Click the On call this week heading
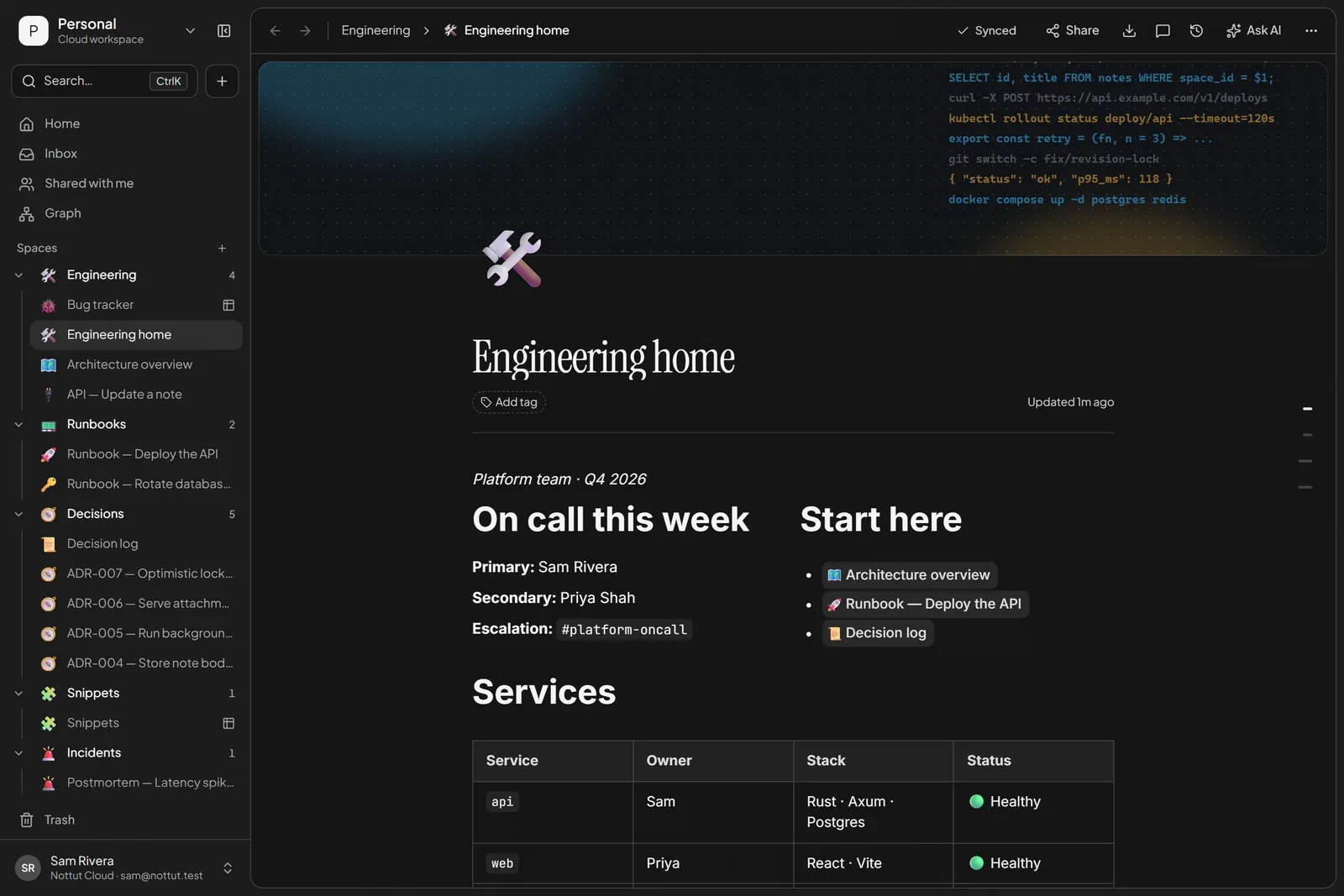Screen dimensions: 1344x896 point(611,520)
